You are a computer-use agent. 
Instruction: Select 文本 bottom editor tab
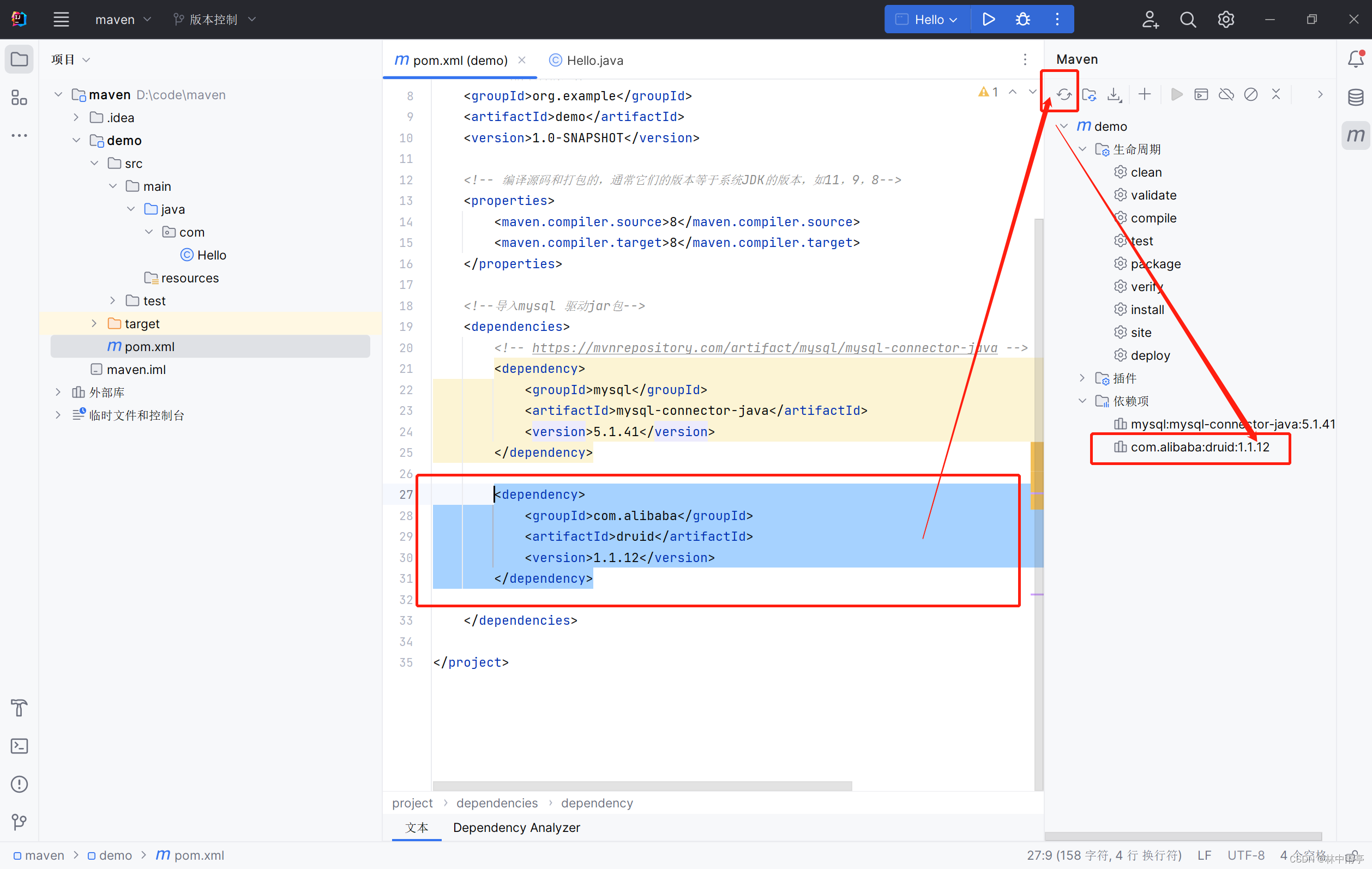coord(417,828)
